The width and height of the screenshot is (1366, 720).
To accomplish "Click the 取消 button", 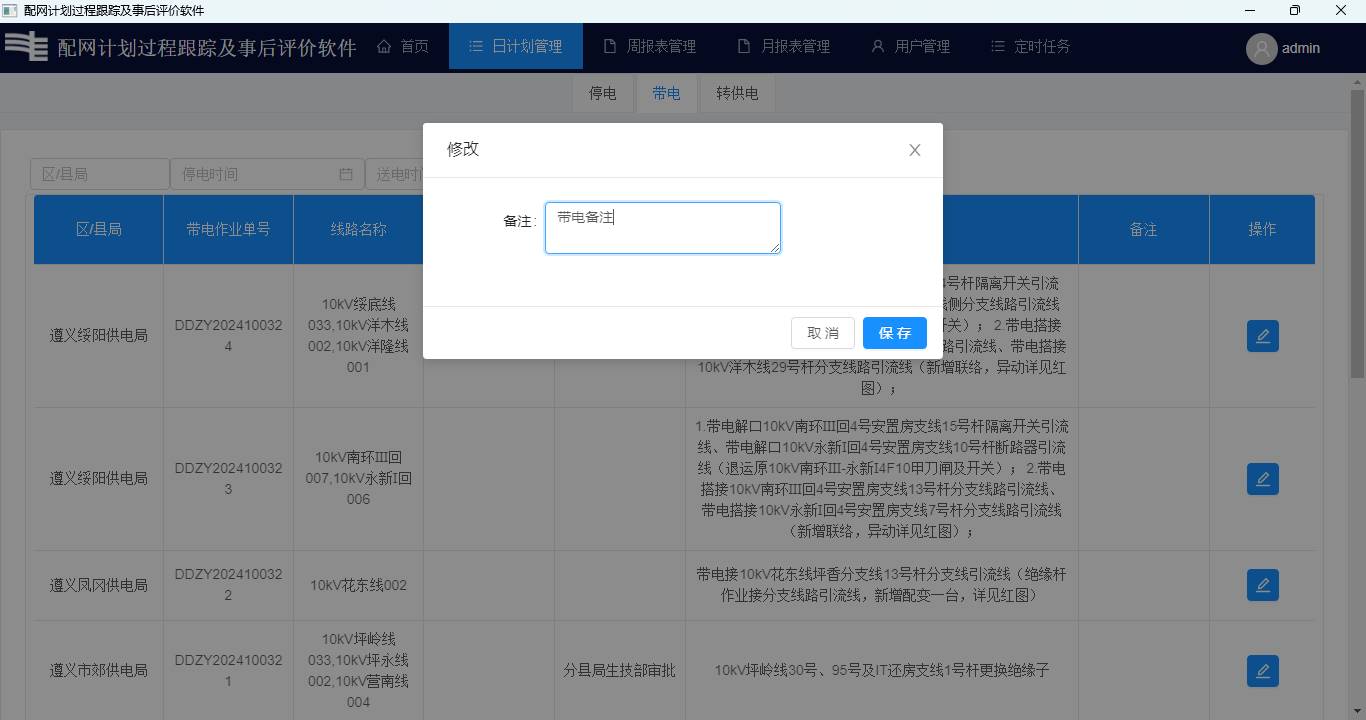I will (x=822, y=333).
